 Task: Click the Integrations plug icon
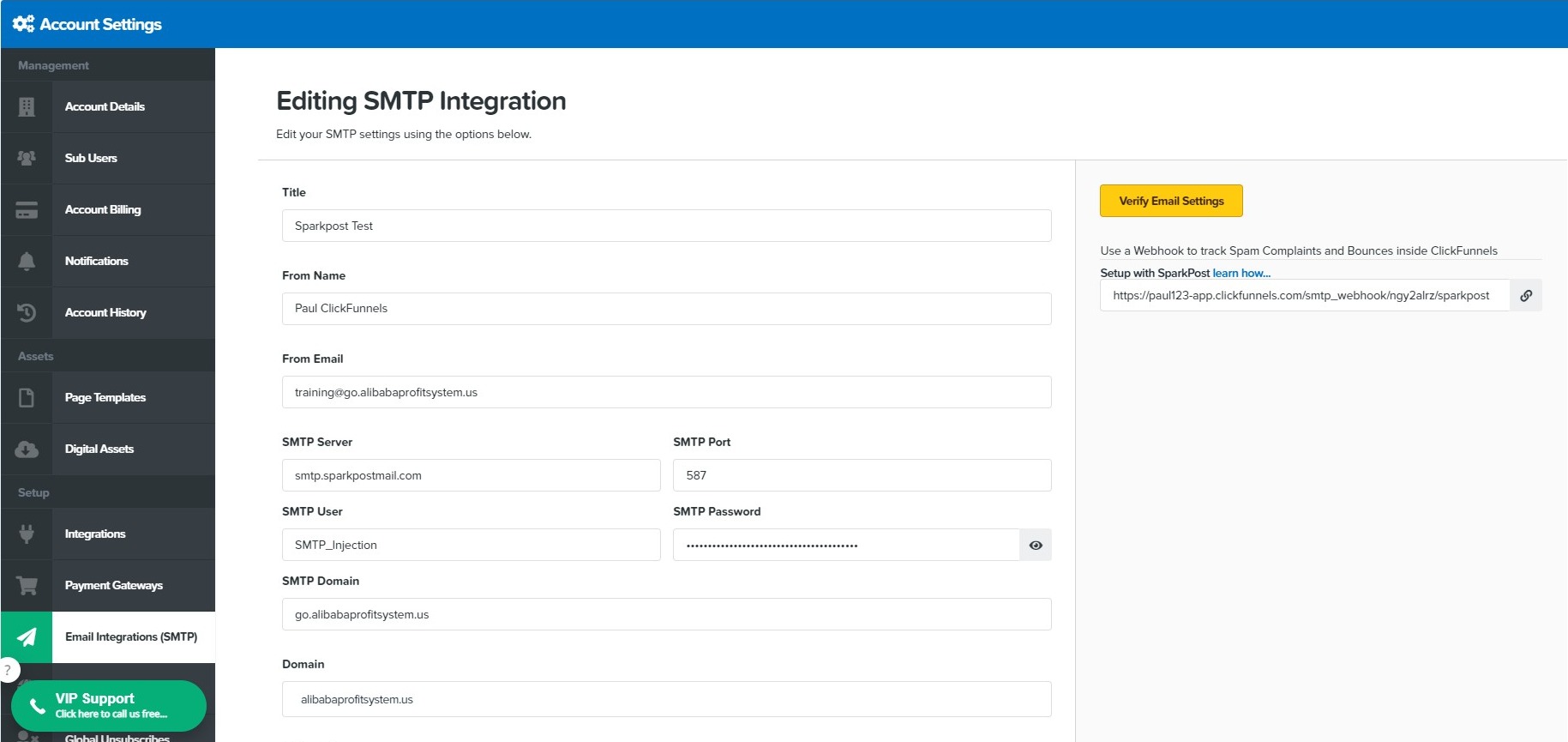27,534
